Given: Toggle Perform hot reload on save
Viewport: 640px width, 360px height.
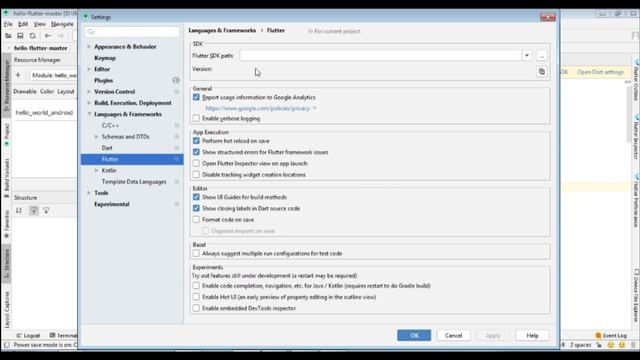Looking at the screenshot, I should point(196,141).
